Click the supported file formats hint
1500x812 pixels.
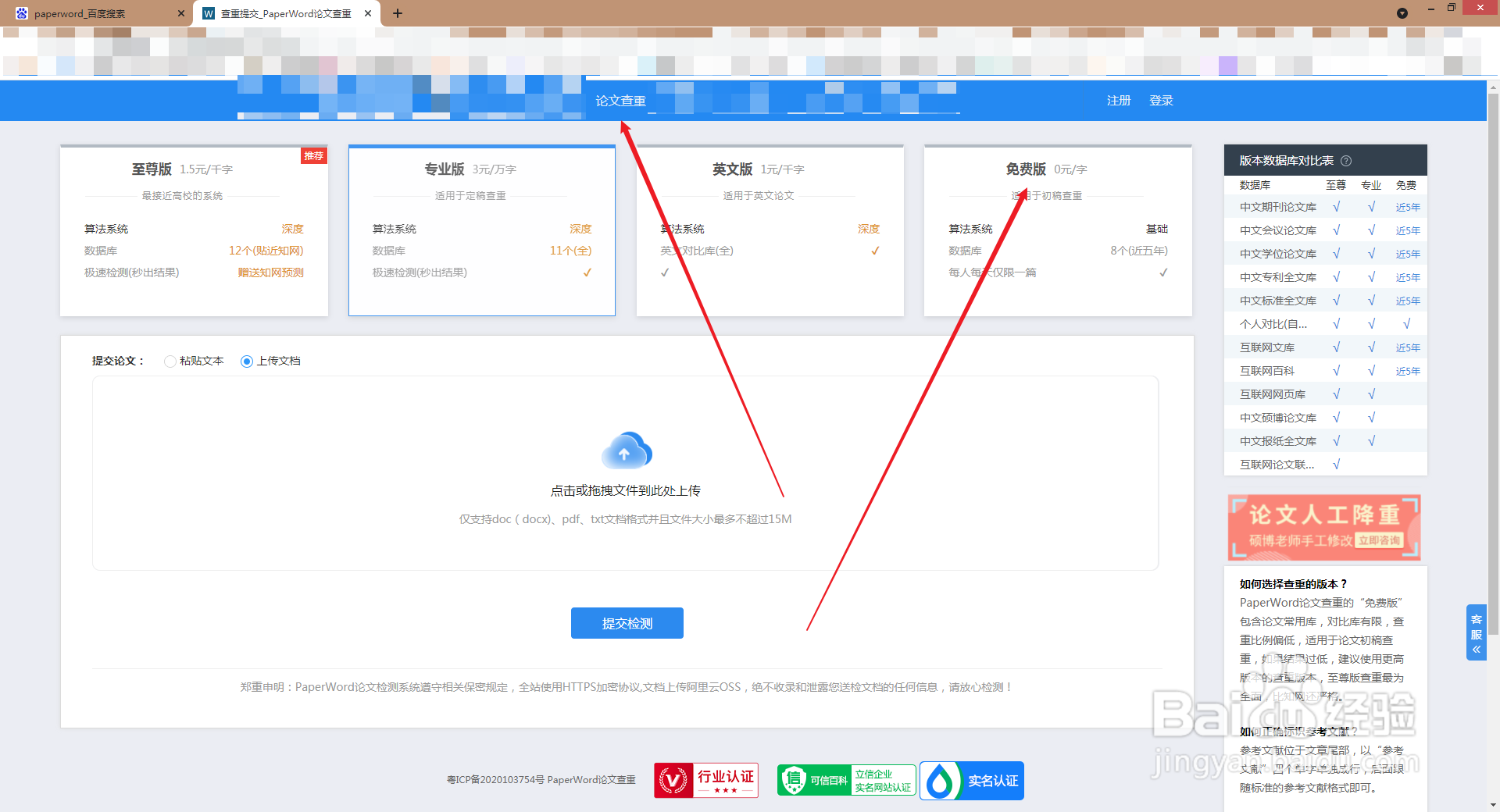(625, 519)
